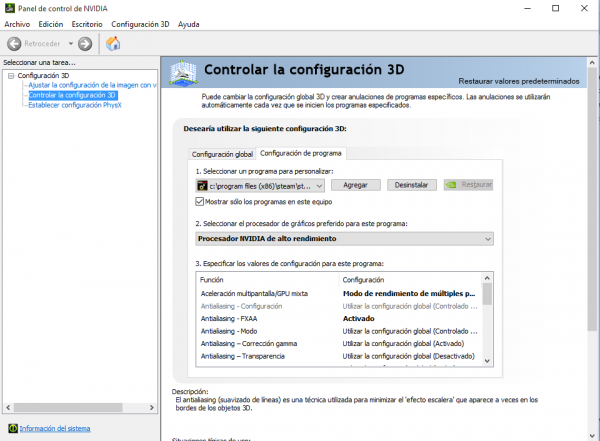The image size is (600, 441).
Task: Click the NVIDIA icon on the Restaurar button
Action: point(451,185)
